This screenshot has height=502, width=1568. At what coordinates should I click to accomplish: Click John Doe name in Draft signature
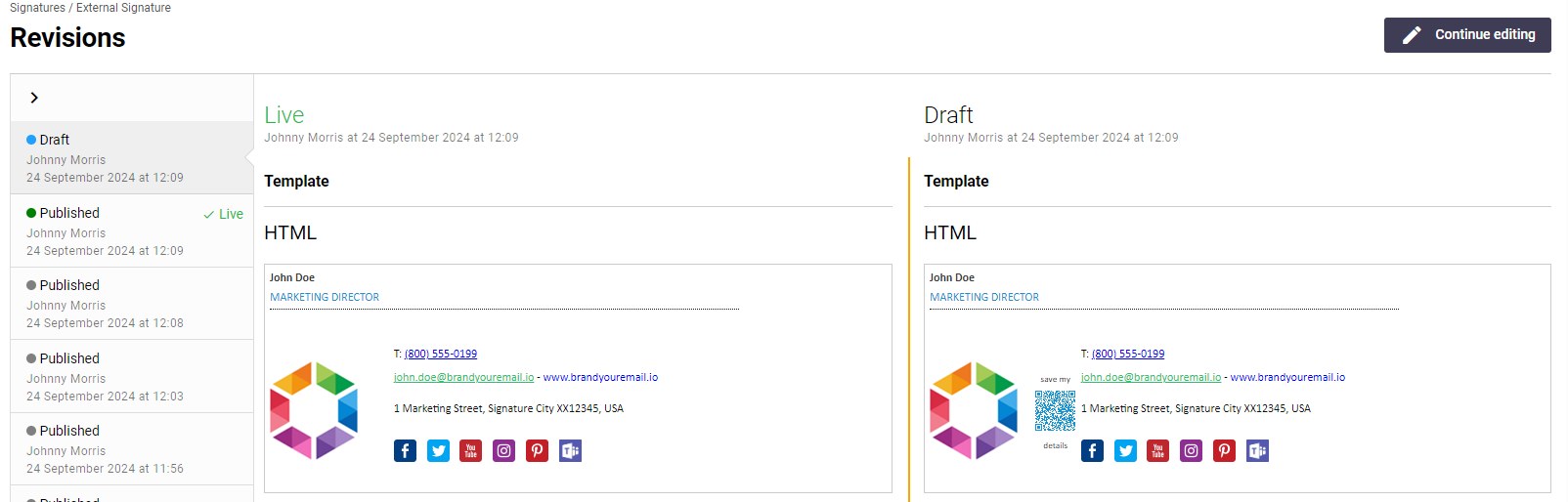952,277
